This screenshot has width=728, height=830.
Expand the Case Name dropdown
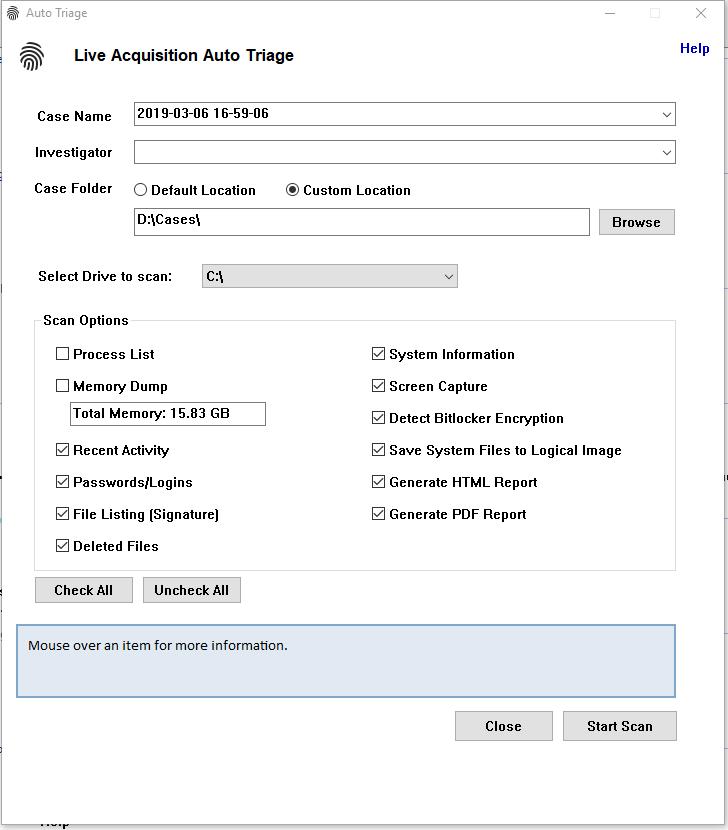point(666,114)
